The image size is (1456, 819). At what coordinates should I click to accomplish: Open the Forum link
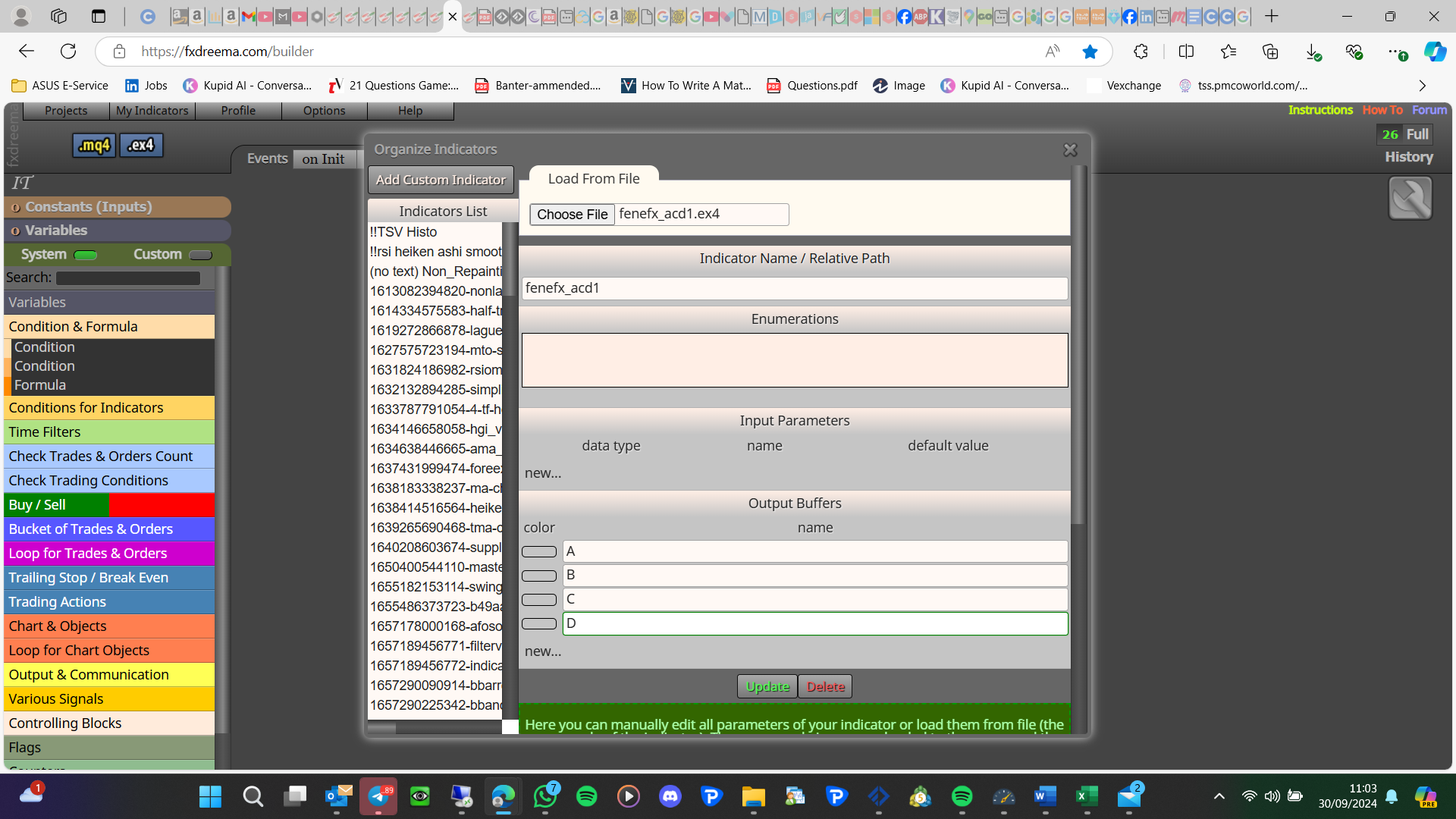click(x=1429, y=110)
